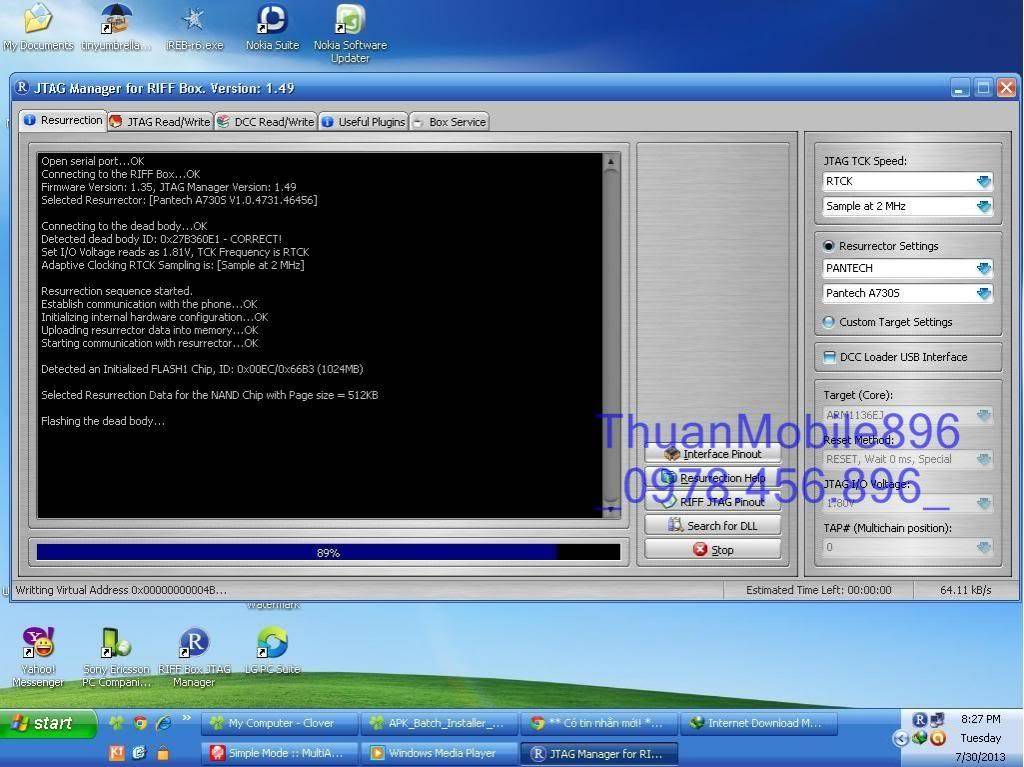Open the Nokia Suite desktop shortcut
The height and width of the screenshot is (767, 1024).
pos(272,26)
